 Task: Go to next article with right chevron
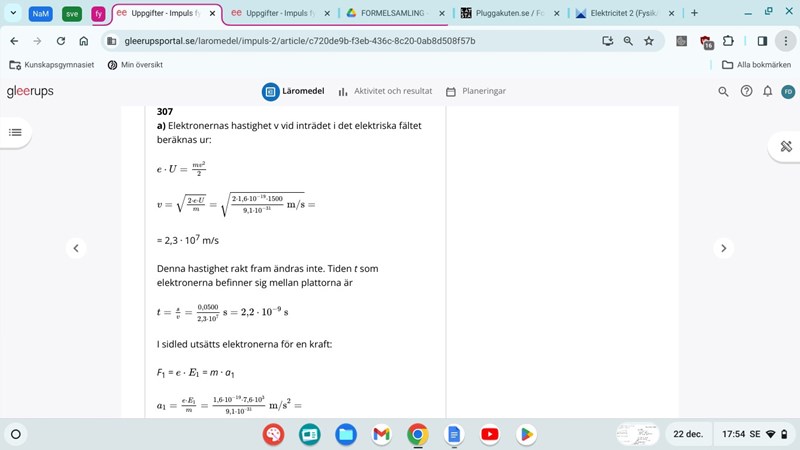(x=724, y=248)
